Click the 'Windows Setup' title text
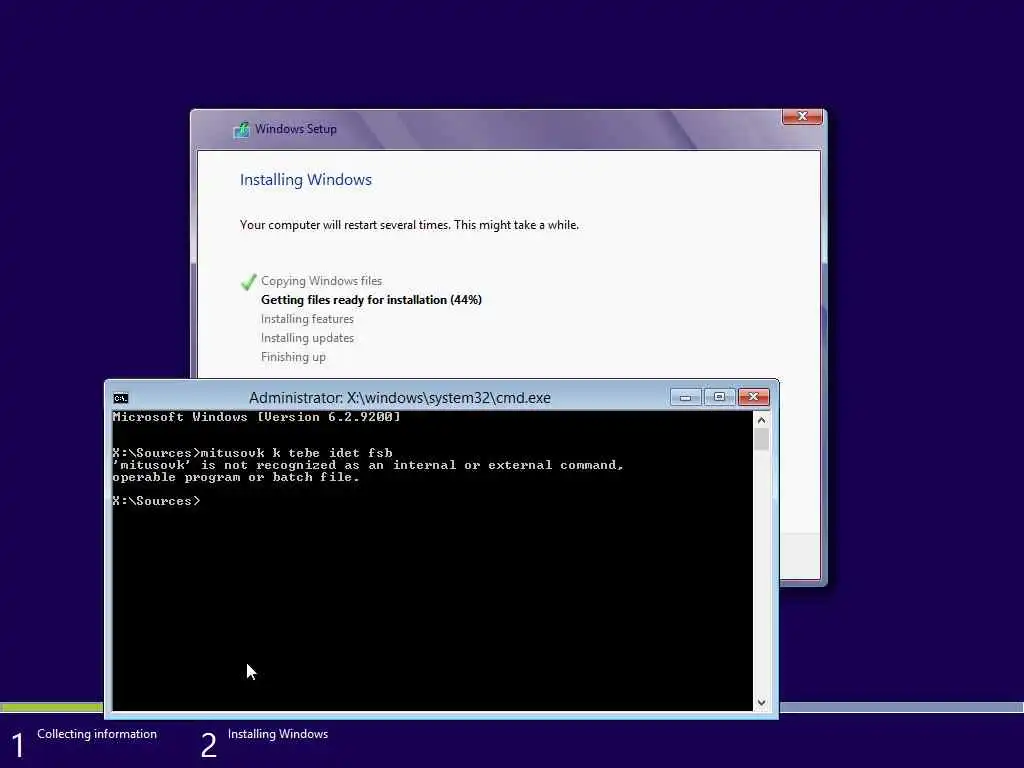The height and width of the screenshot is (768, 1024). click(296, 129)
